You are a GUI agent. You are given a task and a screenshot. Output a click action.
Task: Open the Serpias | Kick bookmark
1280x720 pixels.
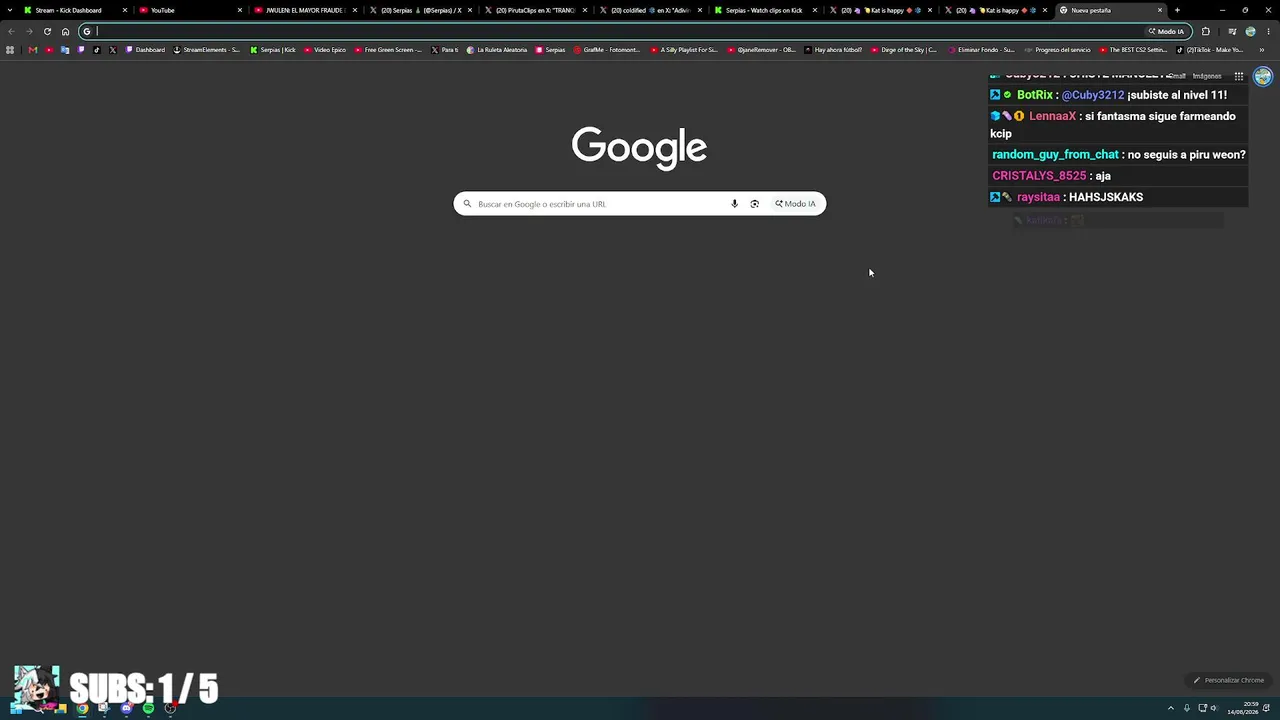pos(273,50)
